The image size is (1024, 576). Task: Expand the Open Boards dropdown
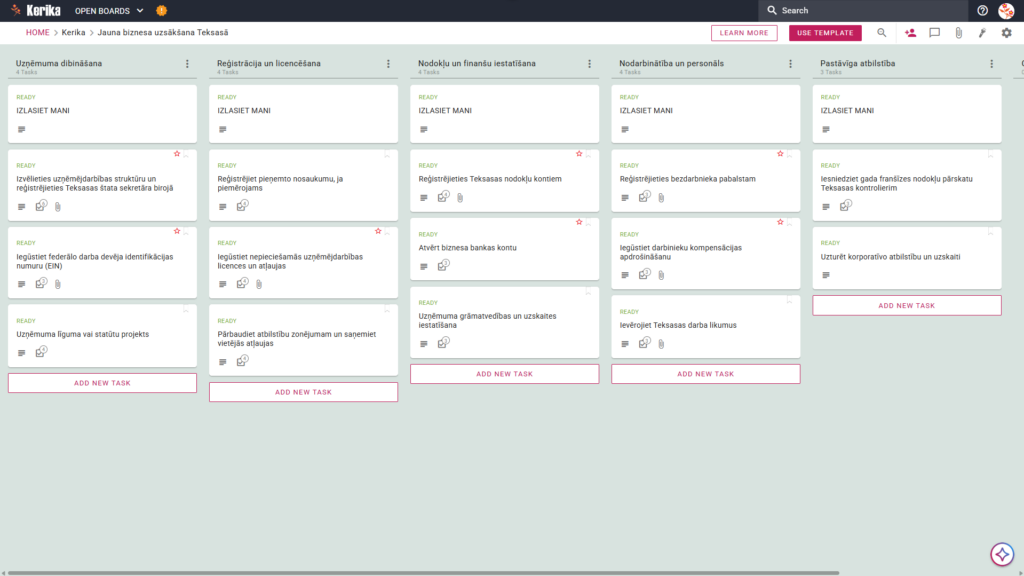(x=109, y=10)
